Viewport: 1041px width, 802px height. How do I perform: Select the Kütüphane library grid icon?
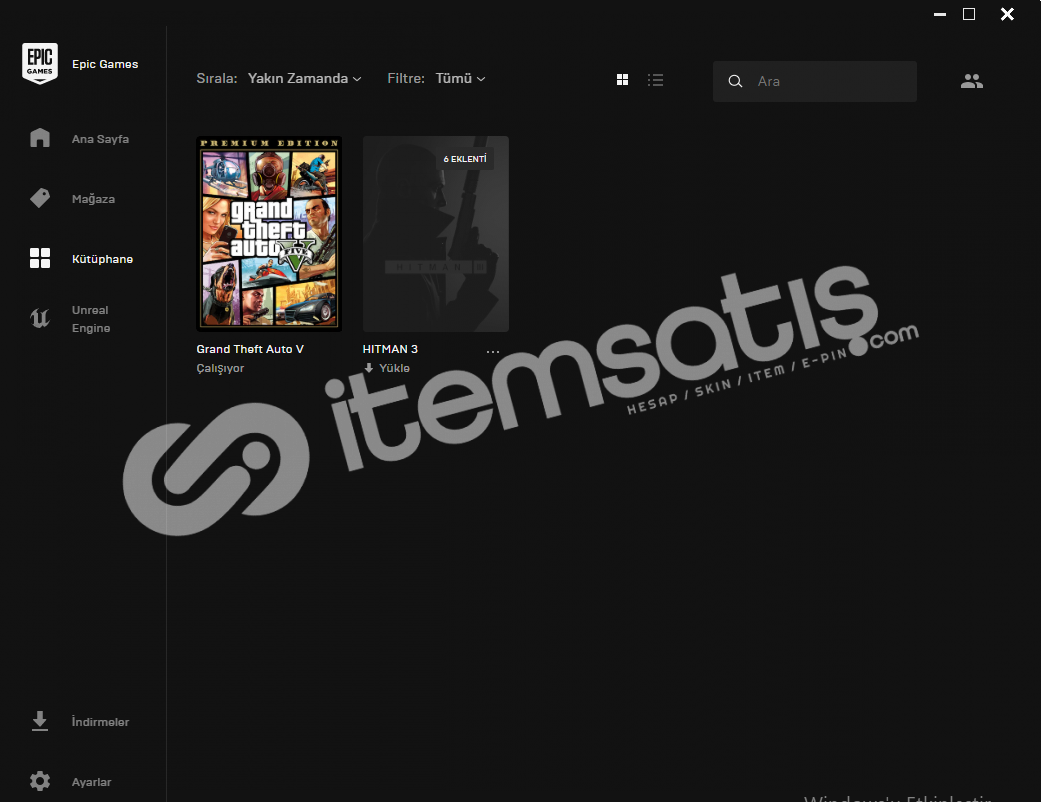tap(40, 258)
